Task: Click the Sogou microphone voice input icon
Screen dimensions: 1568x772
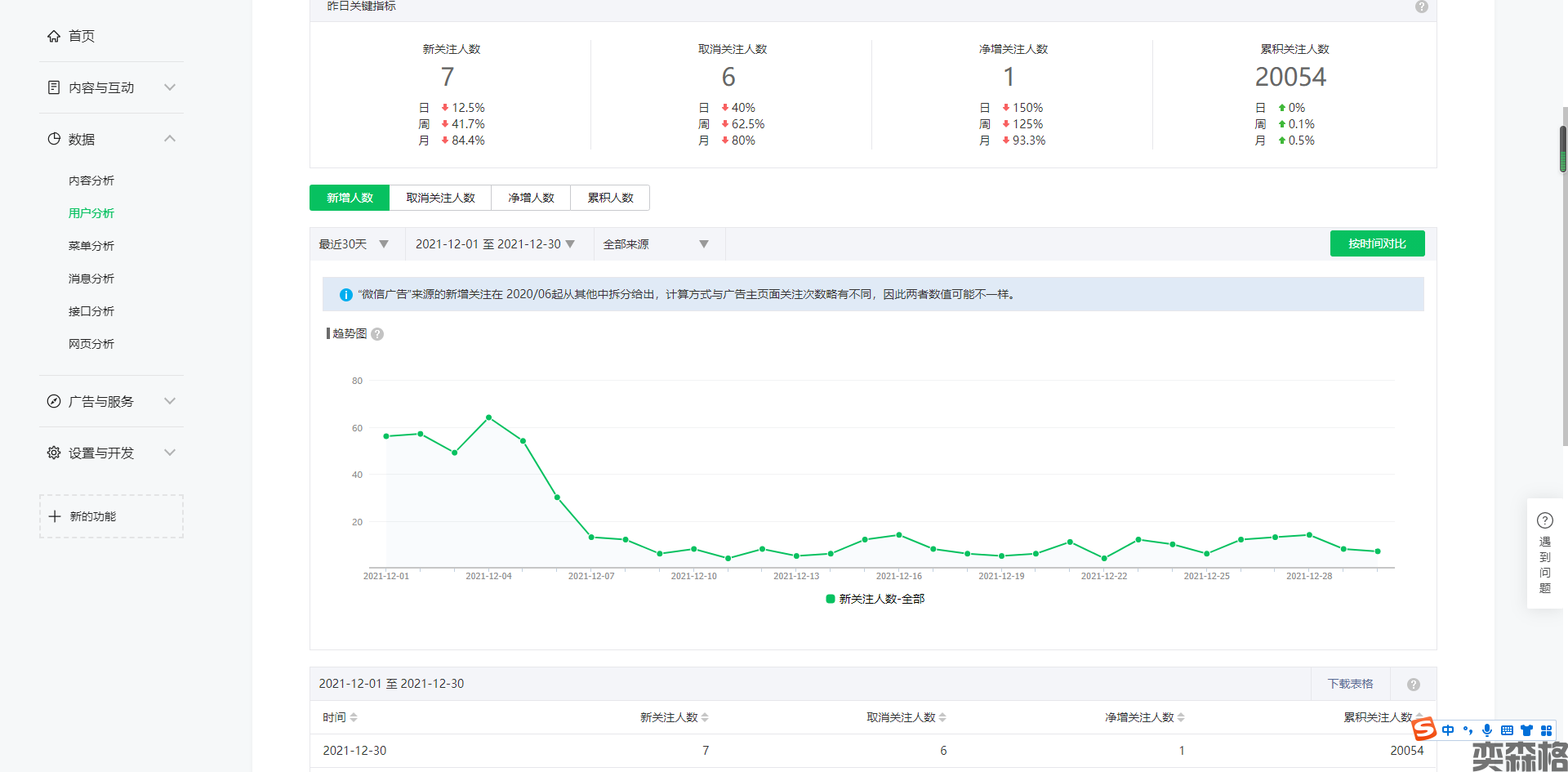Action: pyautogui.click(x=1487, y=730)
